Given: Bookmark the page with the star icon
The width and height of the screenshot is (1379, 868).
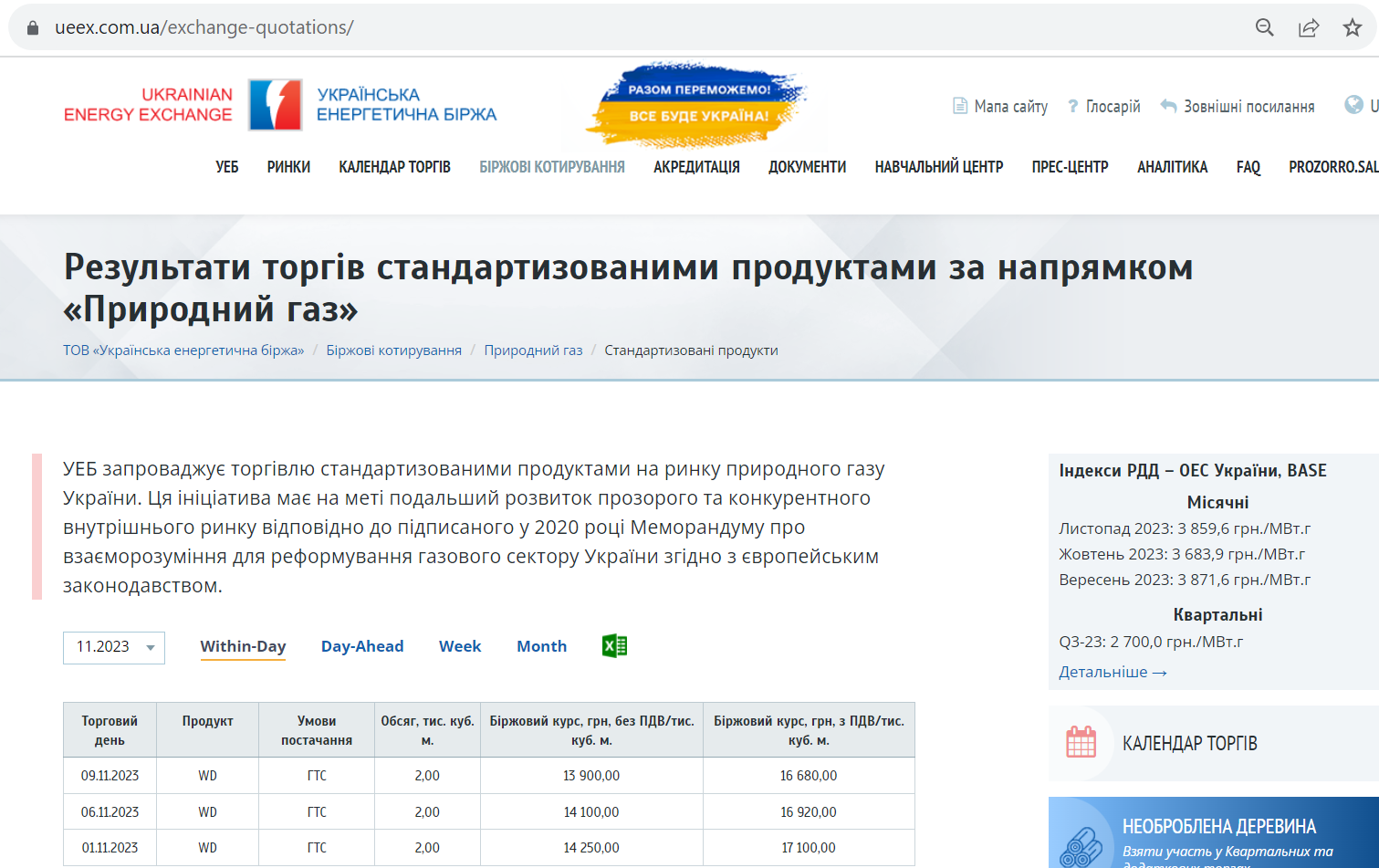Looking at the screenshot, I should pyautogui.click(x=1352, y=27).
